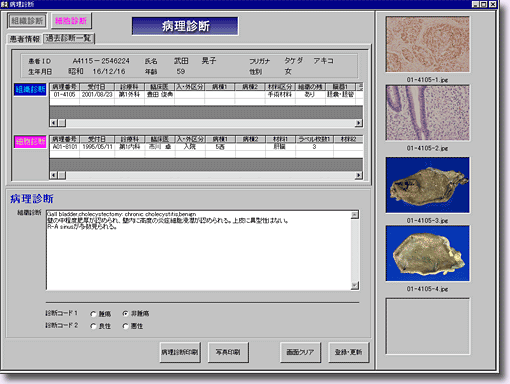Click the 登録・更新 button
The height and width of the screenshot is (384, 510).
(348, 352)
